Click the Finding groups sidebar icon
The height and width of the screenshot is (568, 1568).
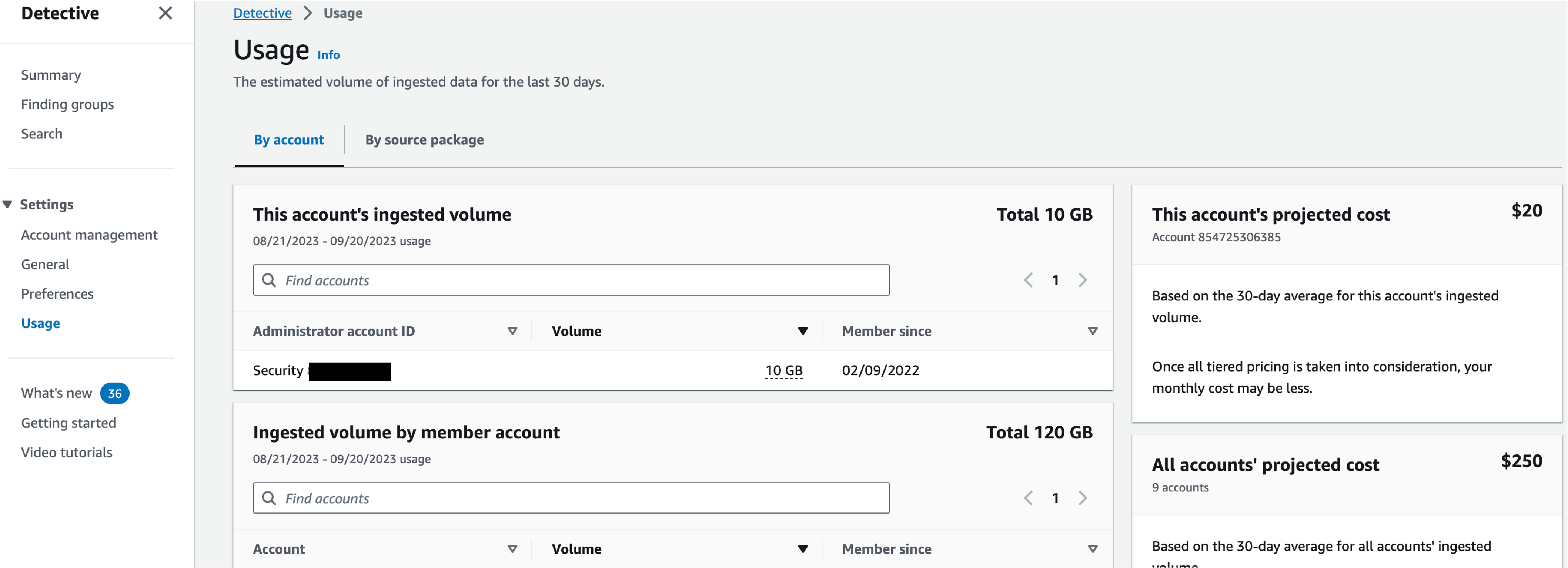point(67,103)
